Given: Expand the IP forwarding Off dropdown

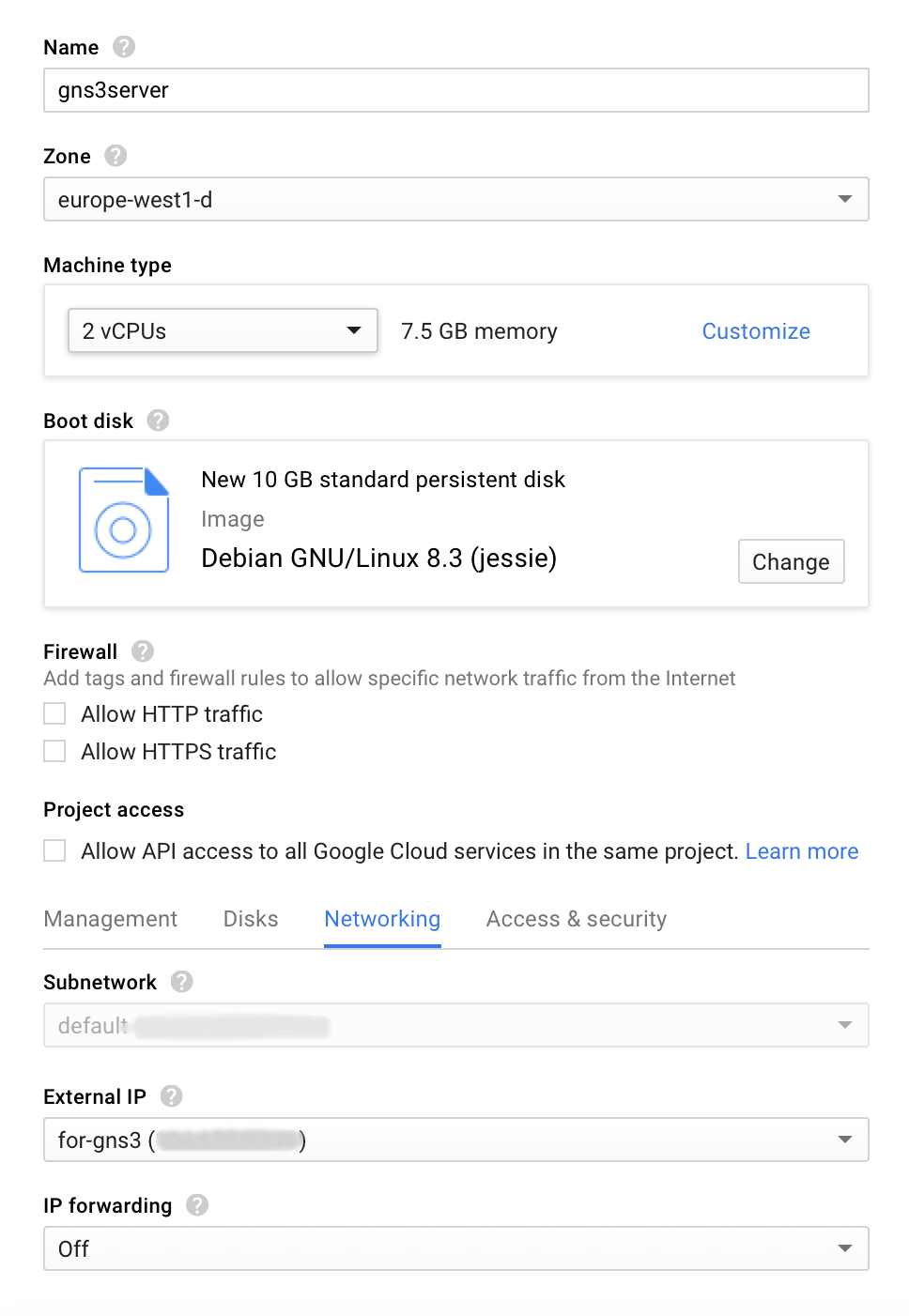Looking at the screenshot, I should click(x=455, y=1248).
